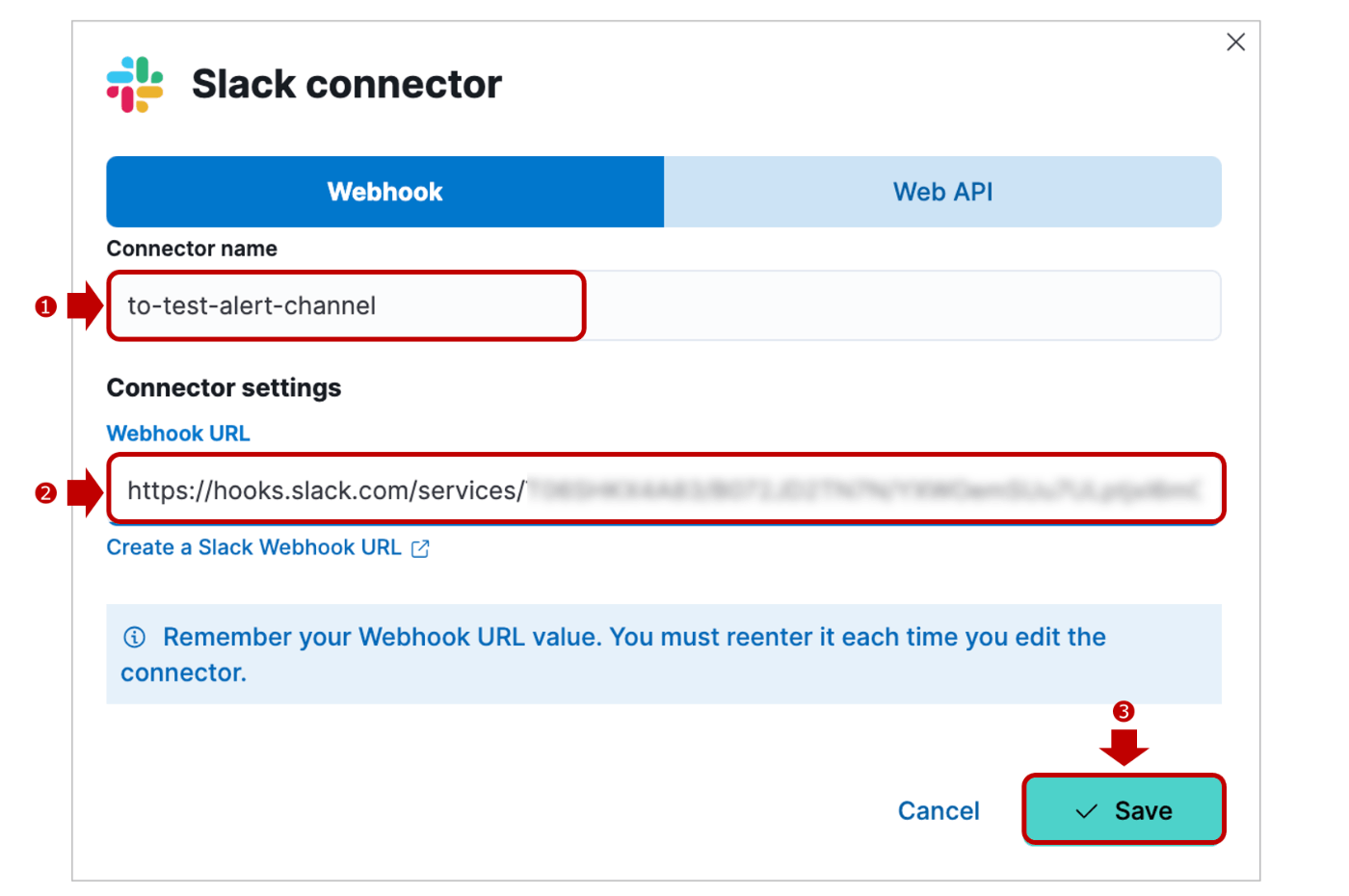Click the external link icon beside Create link
This screenshot has height=896, width=1349.
[x=420, y=548]
